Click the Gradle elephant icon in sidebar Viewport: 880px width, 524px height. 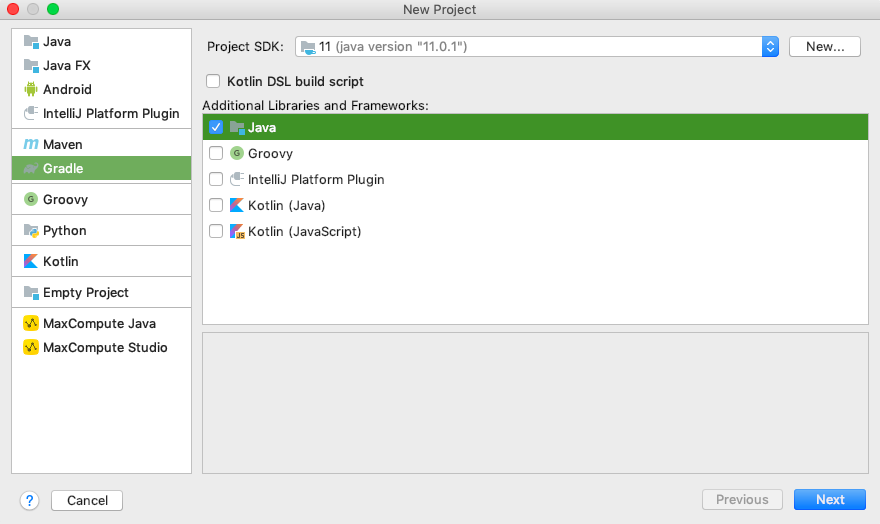pyautogui.click(x=31, y=169)
